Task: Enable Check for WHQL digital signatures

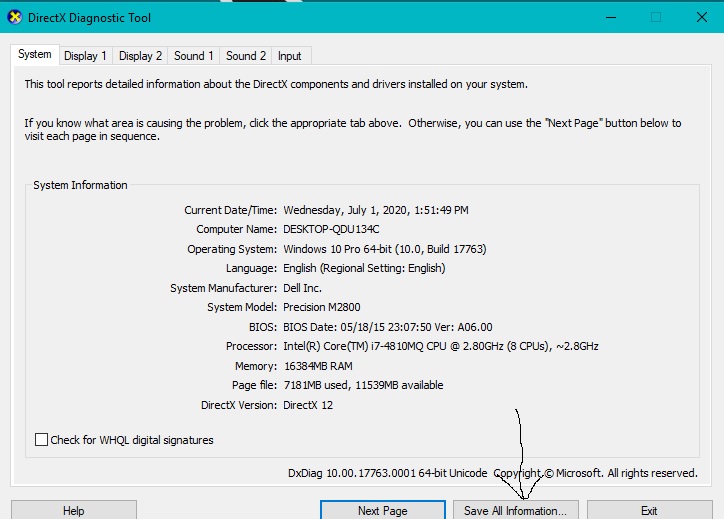Action: (x=42, y=440)
